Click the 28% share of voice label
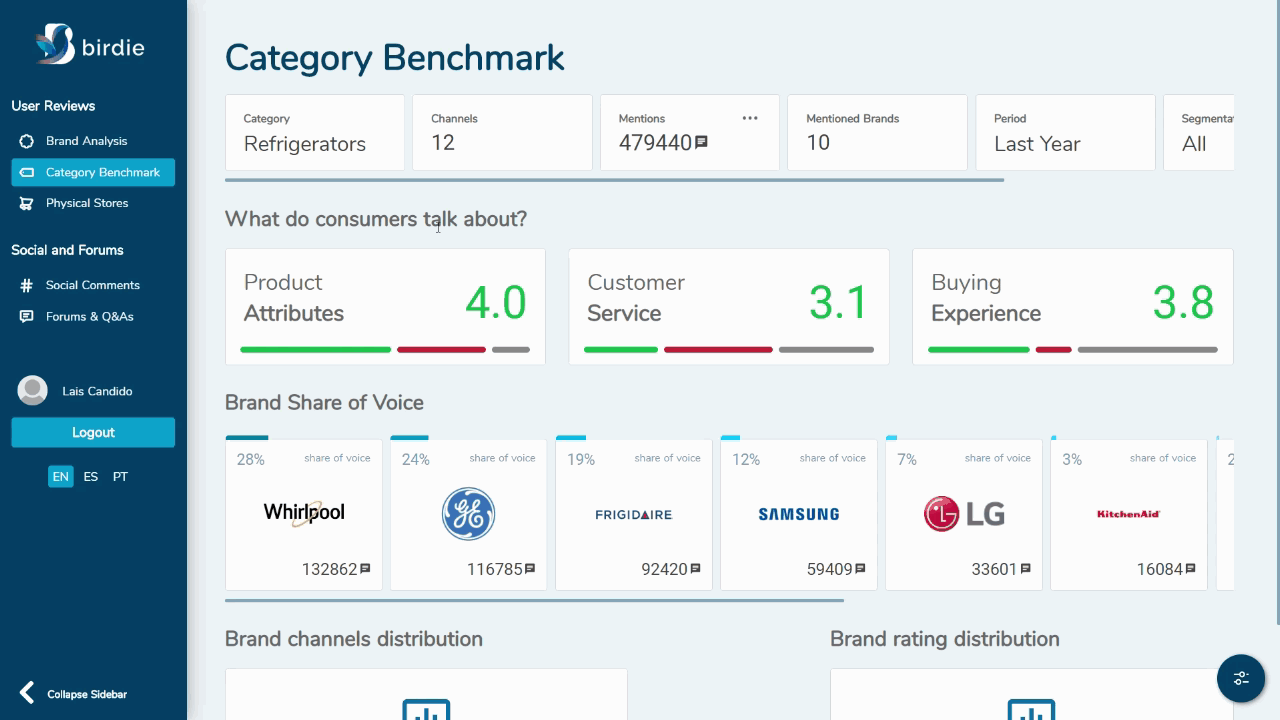This screenshot has height=720, width=1280. pos(250,459)
